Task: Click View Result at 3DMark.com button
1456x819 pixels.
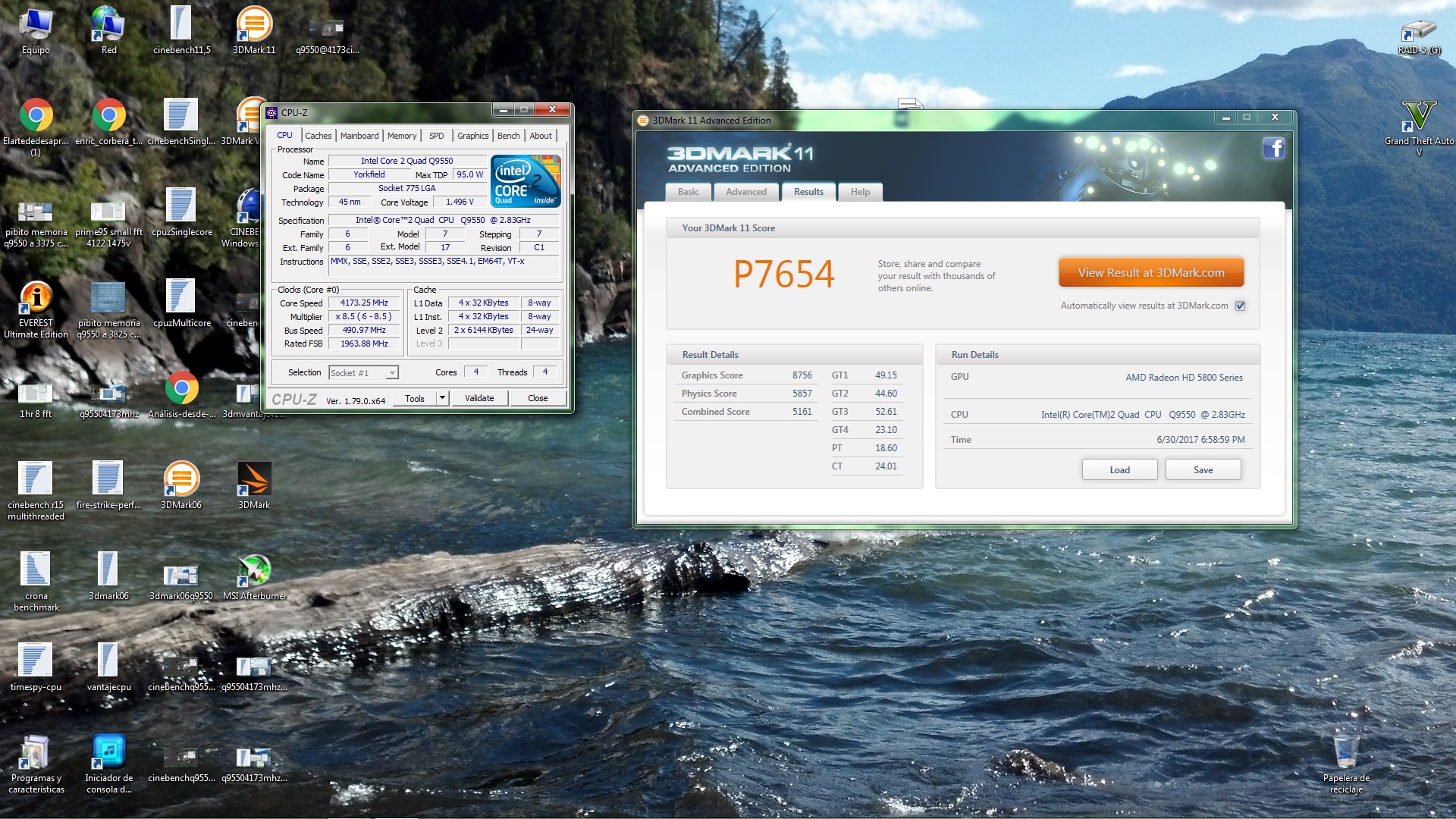Action: pos(1151,273)
